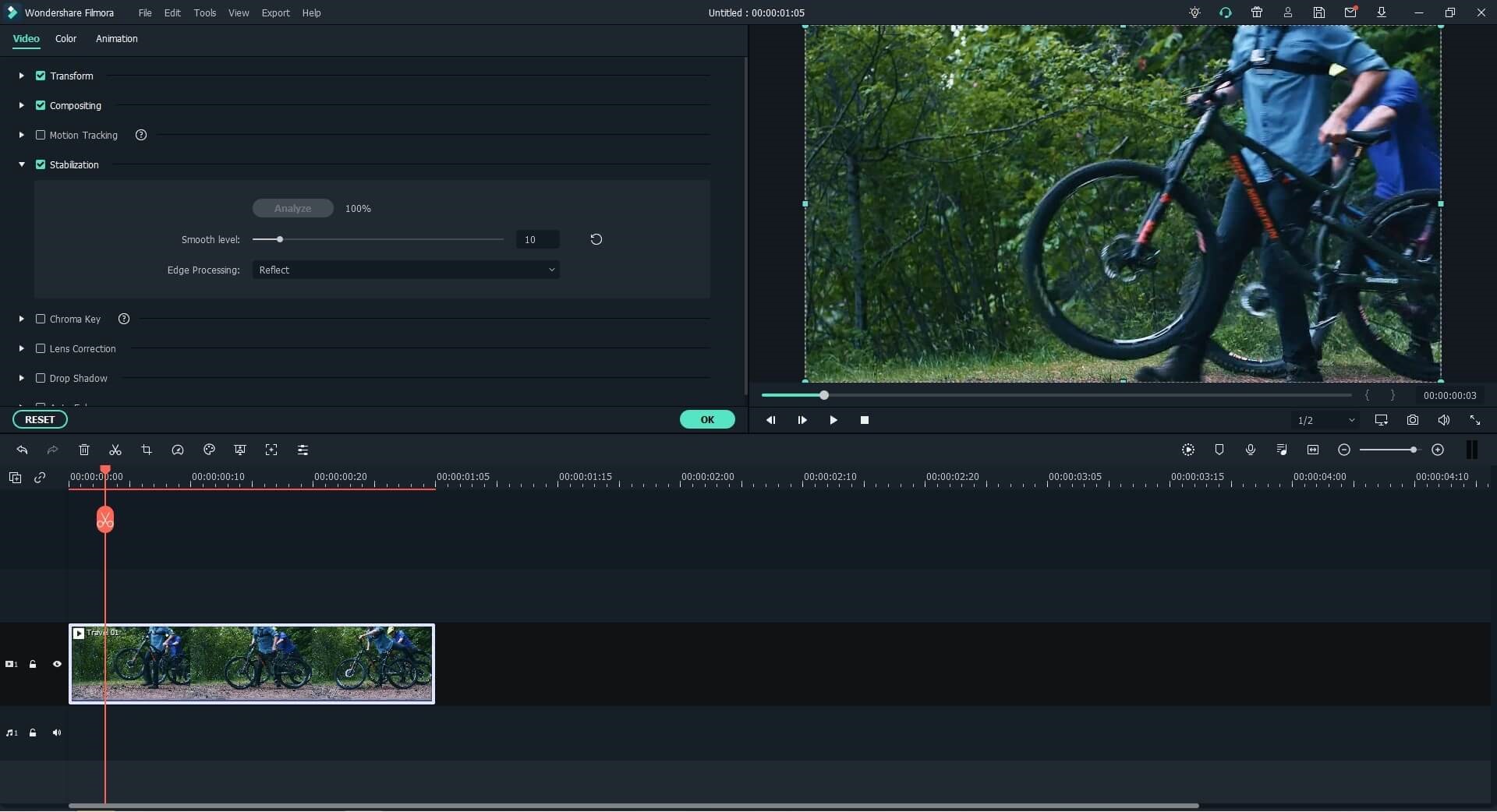This screenshot has height=812, width=1497.
Task: Enter fullscreen preview mode
Action: coord(1475,420)
